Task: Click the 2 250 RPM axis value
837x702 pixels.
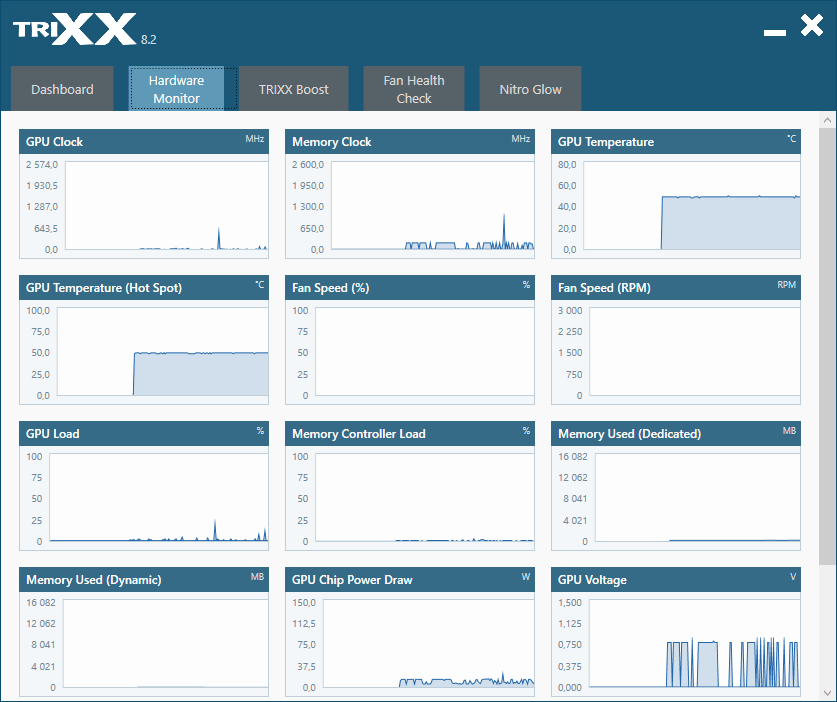Action: point(570,332)
